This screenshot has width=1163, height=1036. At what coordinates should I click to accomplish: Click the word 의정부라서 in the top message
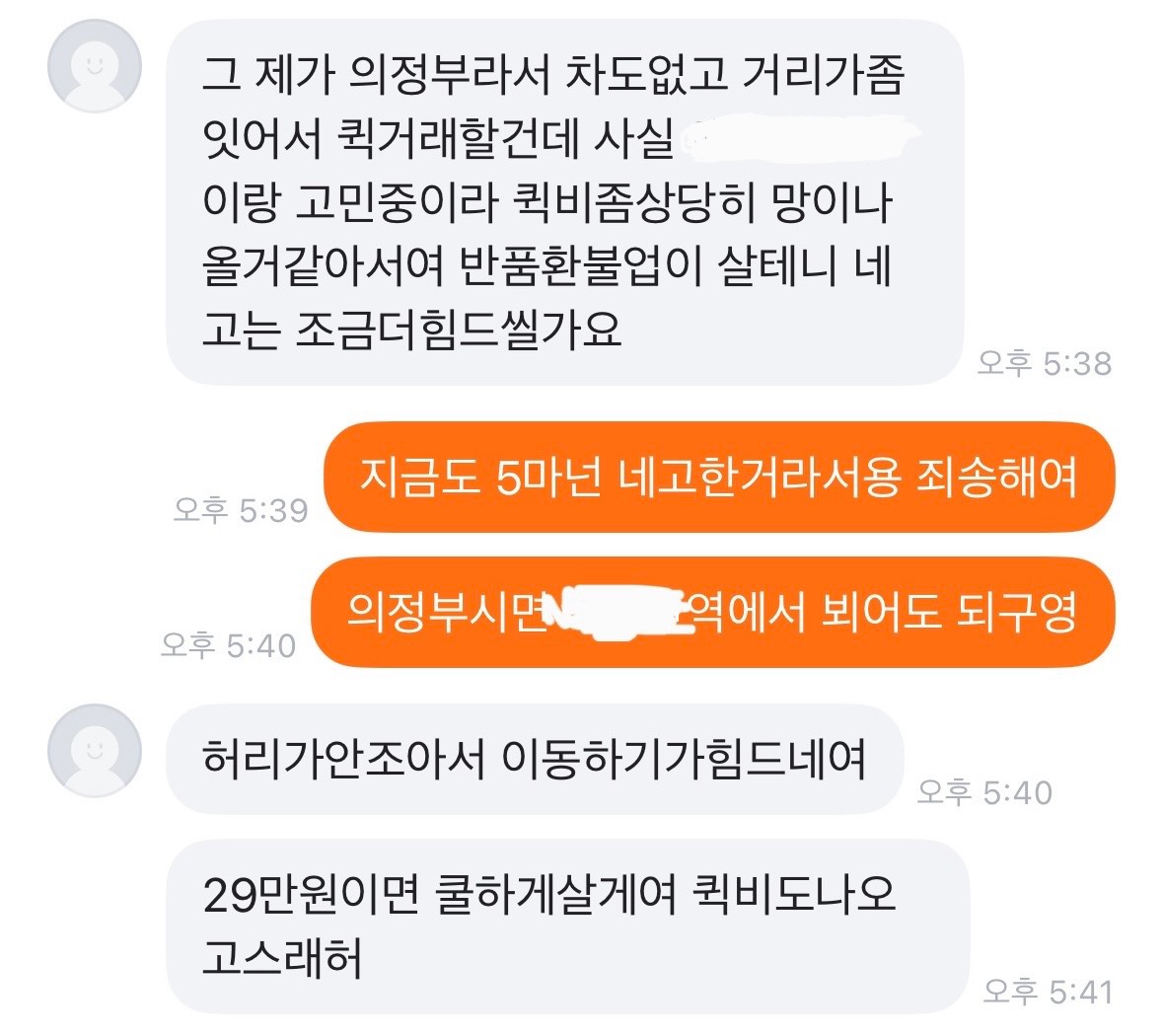[x=450, y=74]
